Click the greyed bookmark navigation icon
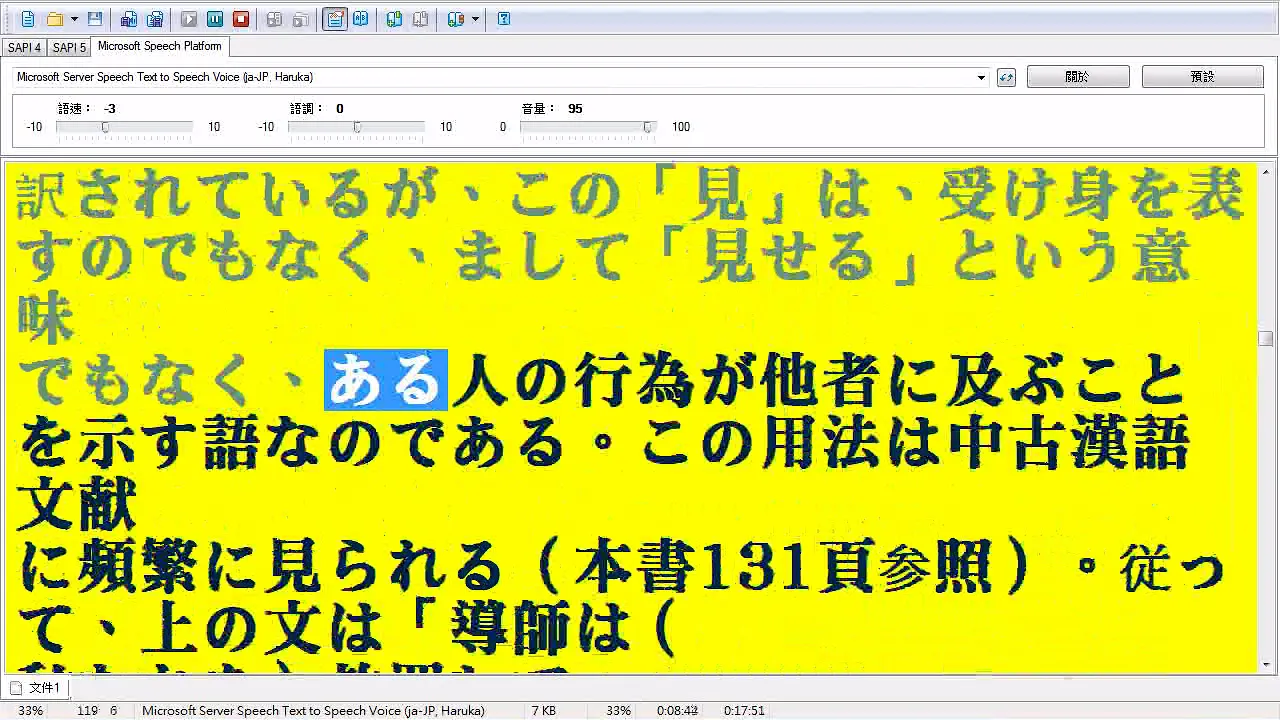The image size is (1280, 720). click(x=421, y=19)
